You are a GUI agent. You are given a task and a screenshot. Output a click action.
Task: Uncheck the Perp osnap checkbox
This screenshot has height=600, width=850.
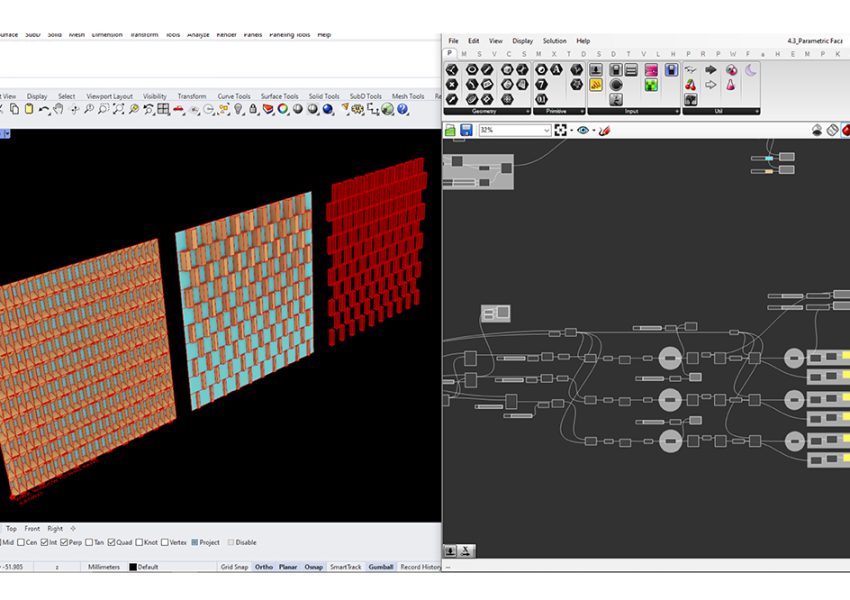click(x=64, y=542)
